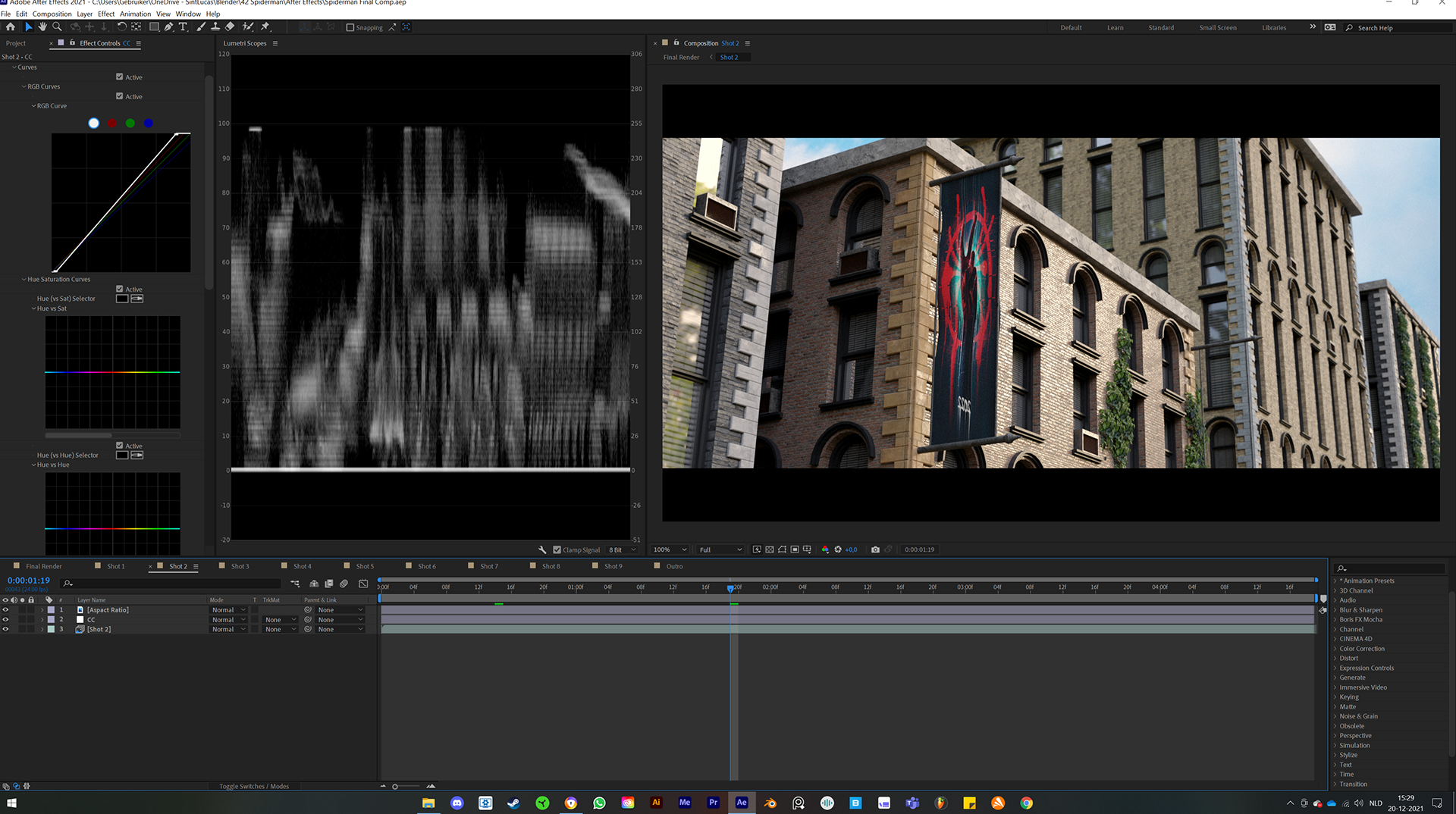The height and width of the screenshot is (814, 1456).
Task: Open the Effect menu
Action: pyautogui.click(x=106, y=14)
